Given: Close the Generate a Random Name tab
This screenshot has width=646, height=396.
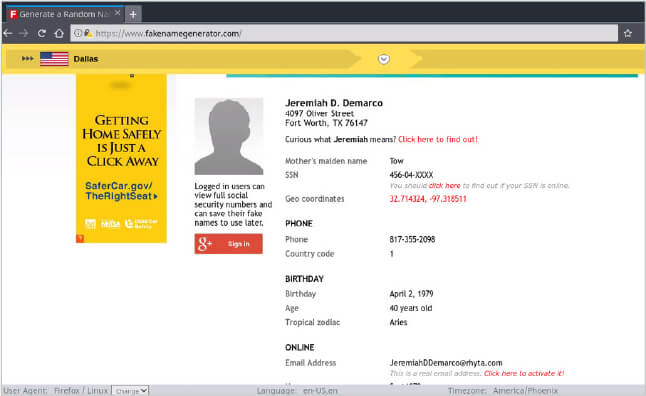Looking at the screenshot, I should tap(117, 13).
